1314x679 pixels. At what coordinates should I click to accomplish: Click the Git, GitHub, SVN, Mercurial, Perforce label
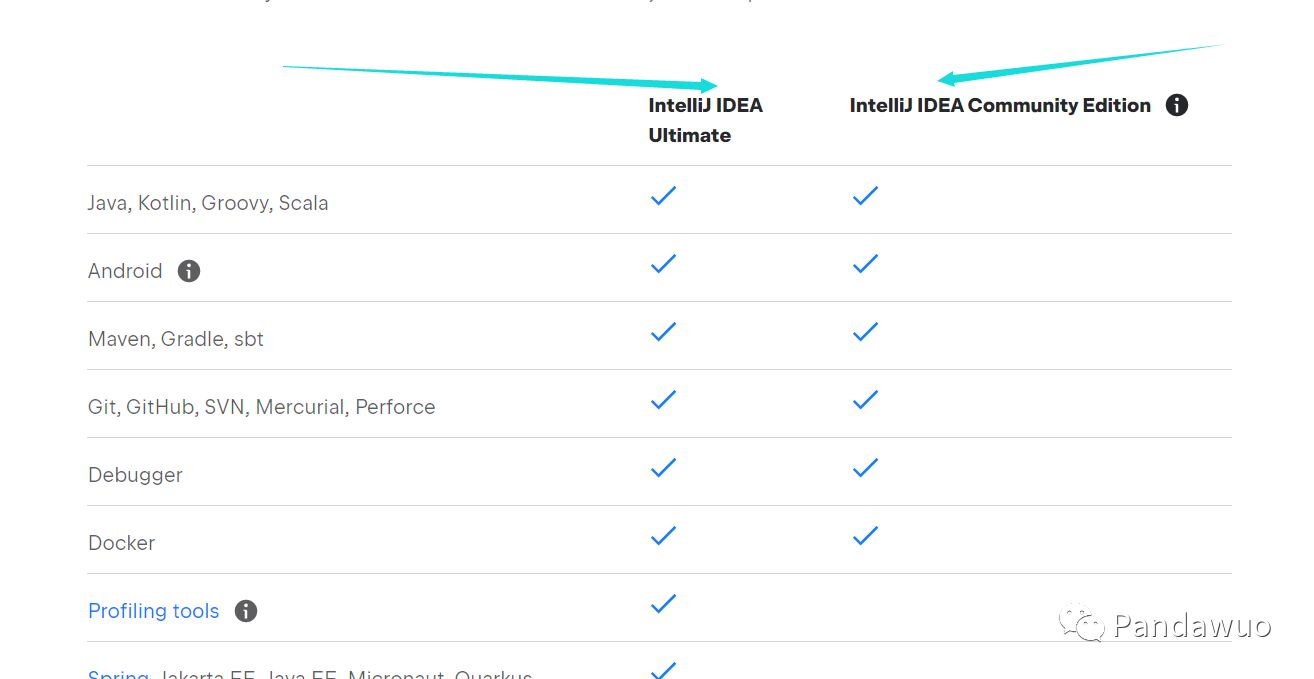[262, 407]
